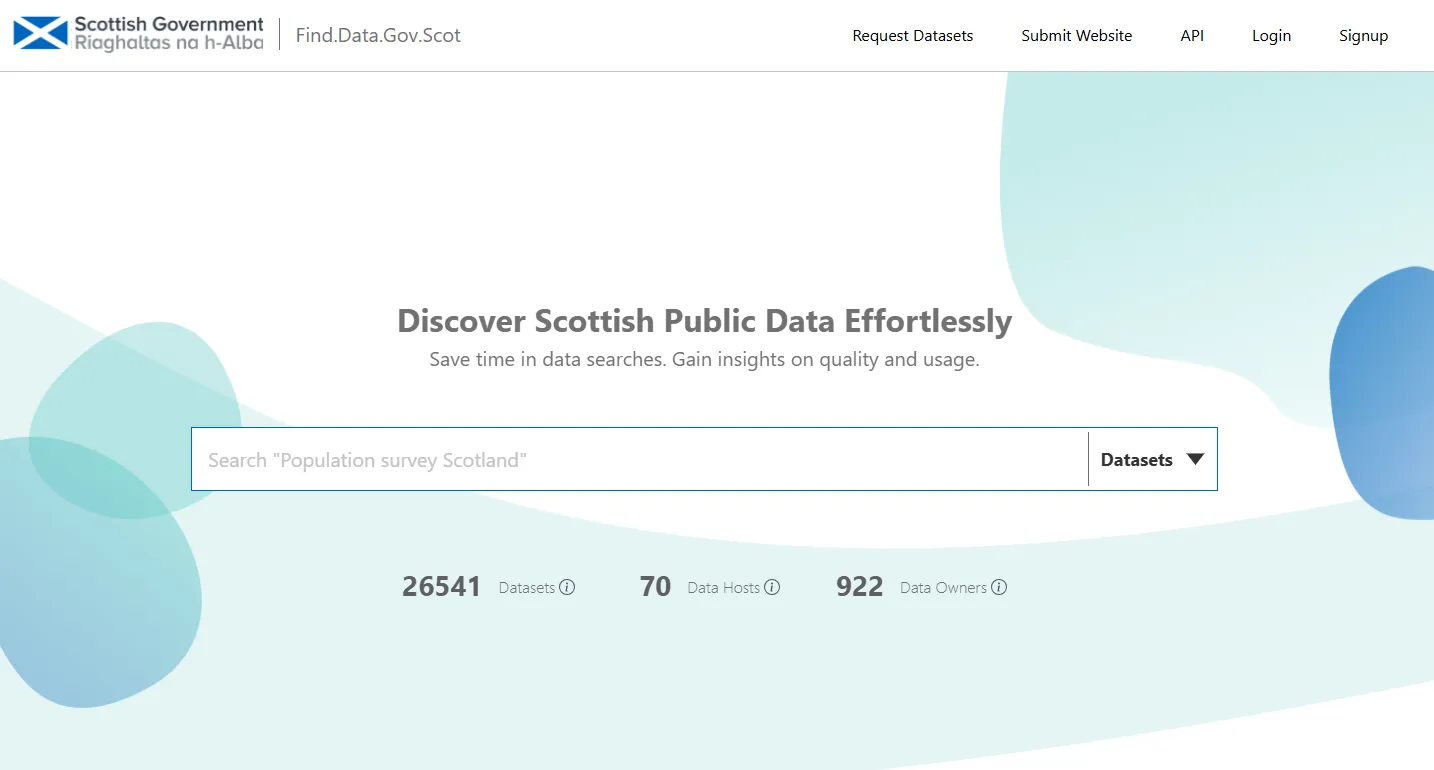Open the API menu link
The image size is (1434, 770).
1192,36
